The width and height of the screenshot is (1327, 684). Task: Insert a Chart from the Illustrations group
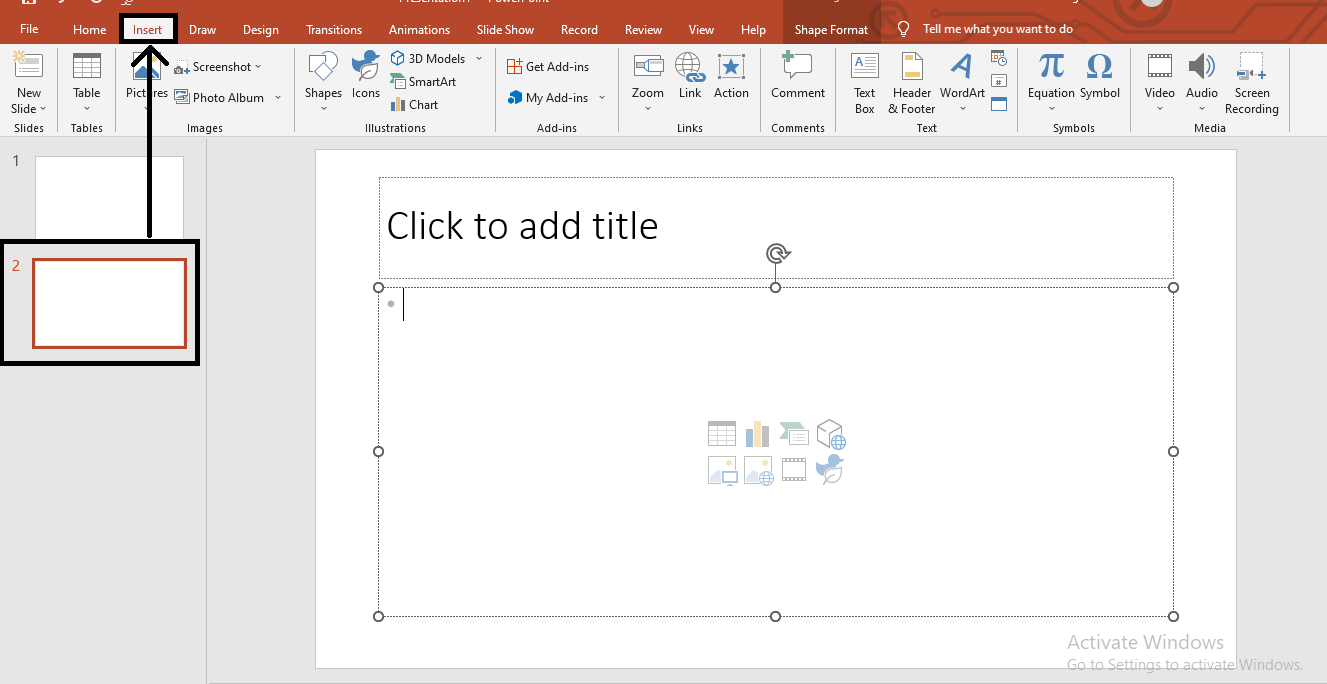coord(414,104)
